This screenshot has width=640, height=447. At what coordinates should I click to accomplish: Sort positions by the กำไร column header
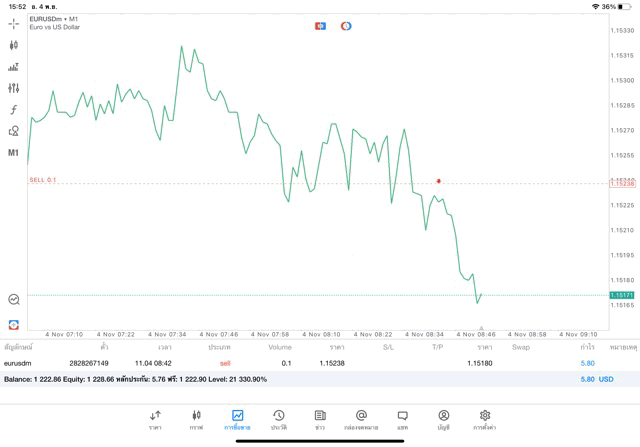588,347
